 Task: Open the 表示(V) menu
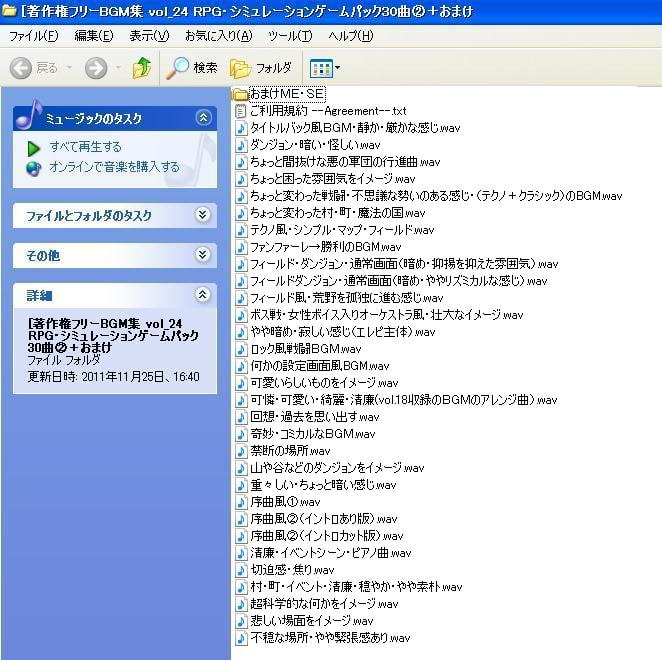point(149,36)
